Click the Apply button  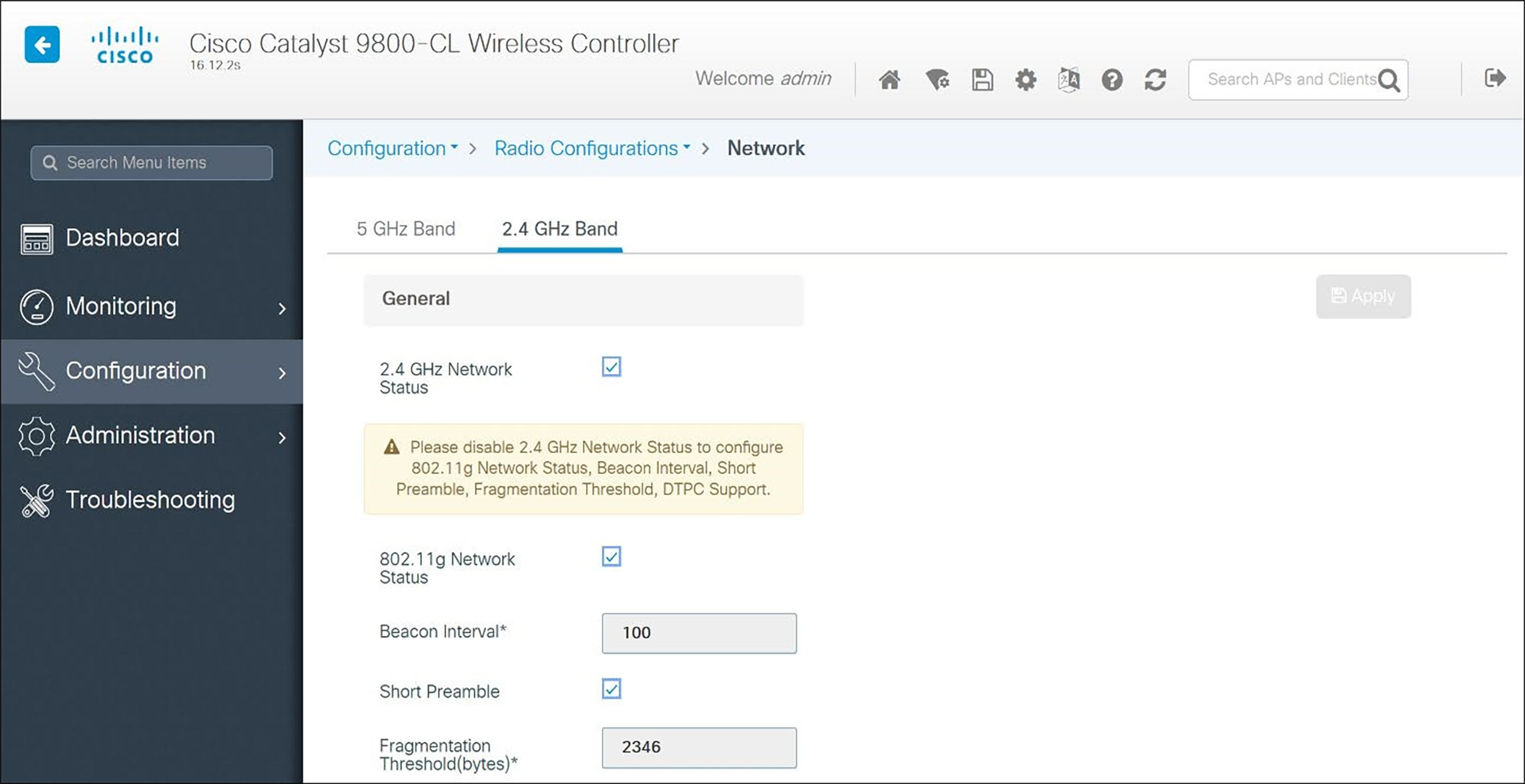[1363, 296]
